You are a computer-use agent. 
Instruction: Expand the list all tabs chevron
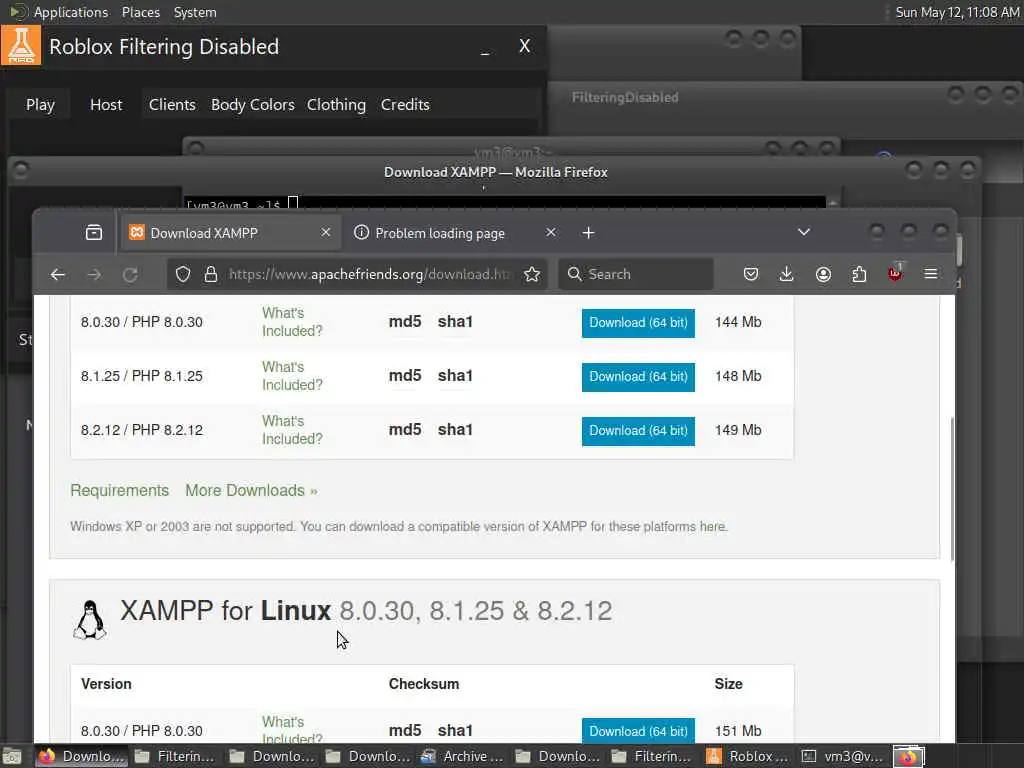coord(804,232)
